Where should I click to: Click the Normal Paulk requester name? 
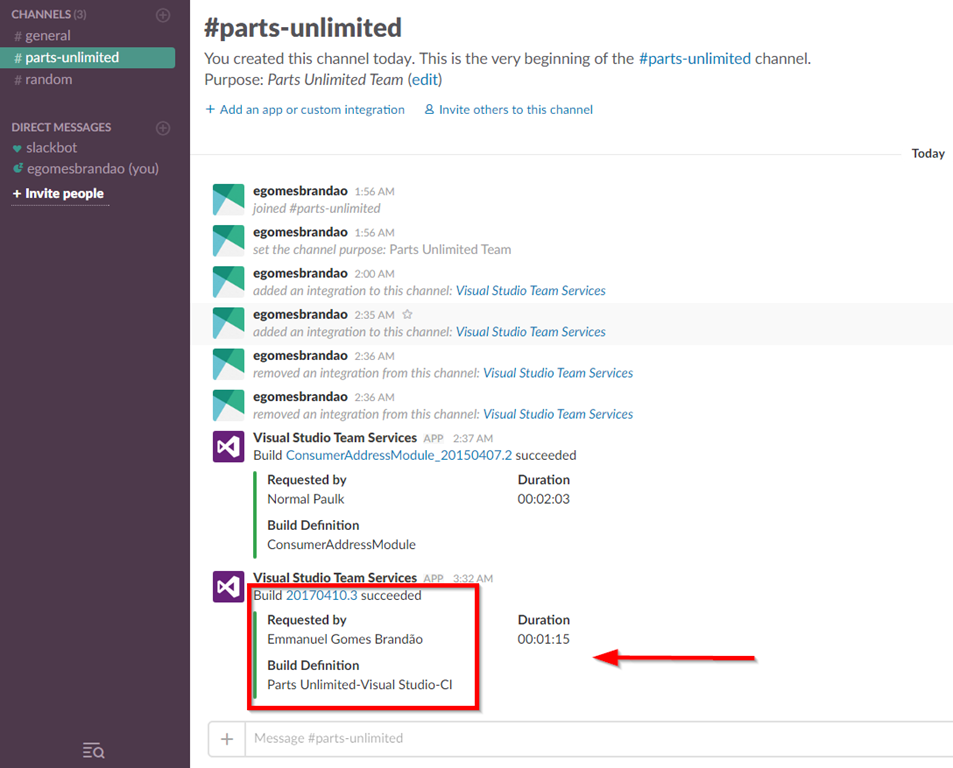click(306, 499)
